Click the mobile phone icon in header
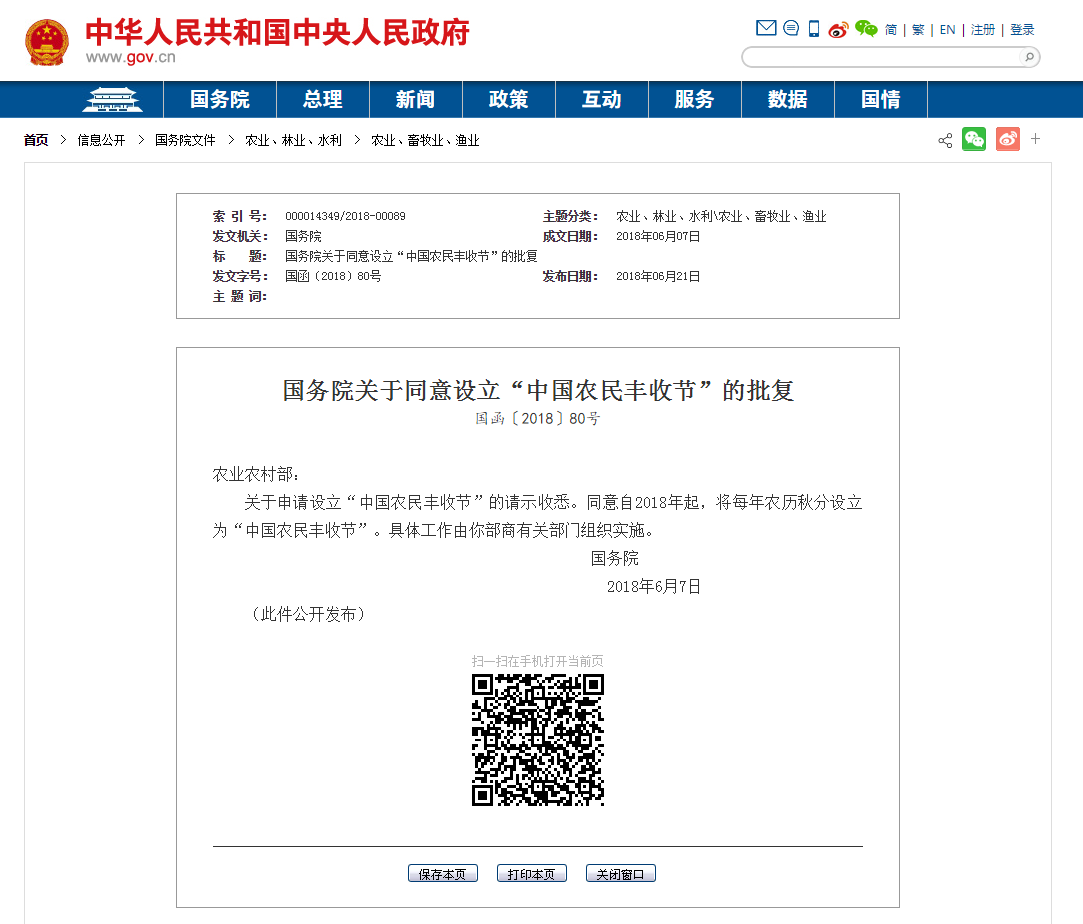The image size is (1083, 924). (814, 29)
